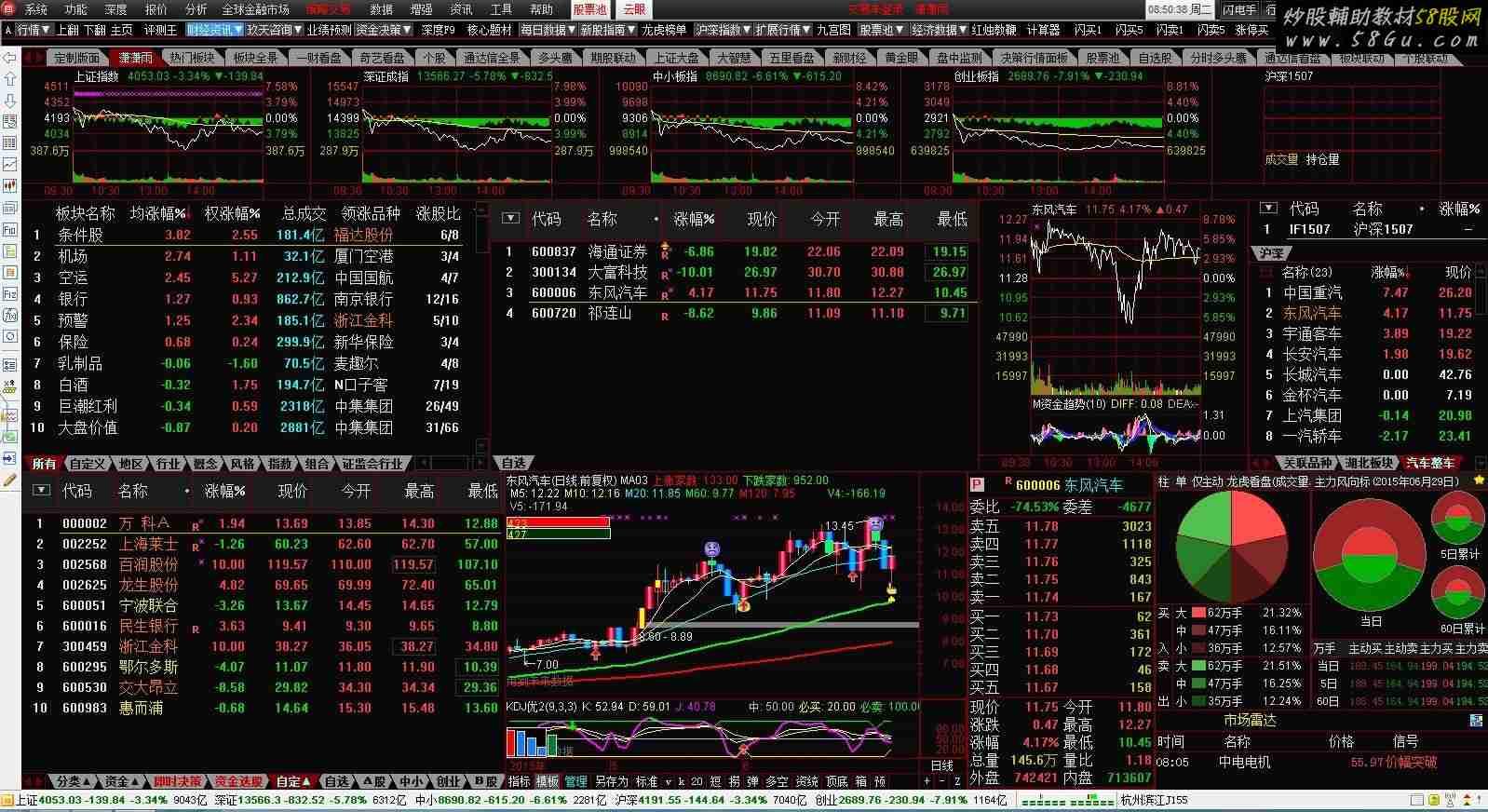Open the 每日数据 dropdown
The image size is (1488, 812).
click(548, 30)
